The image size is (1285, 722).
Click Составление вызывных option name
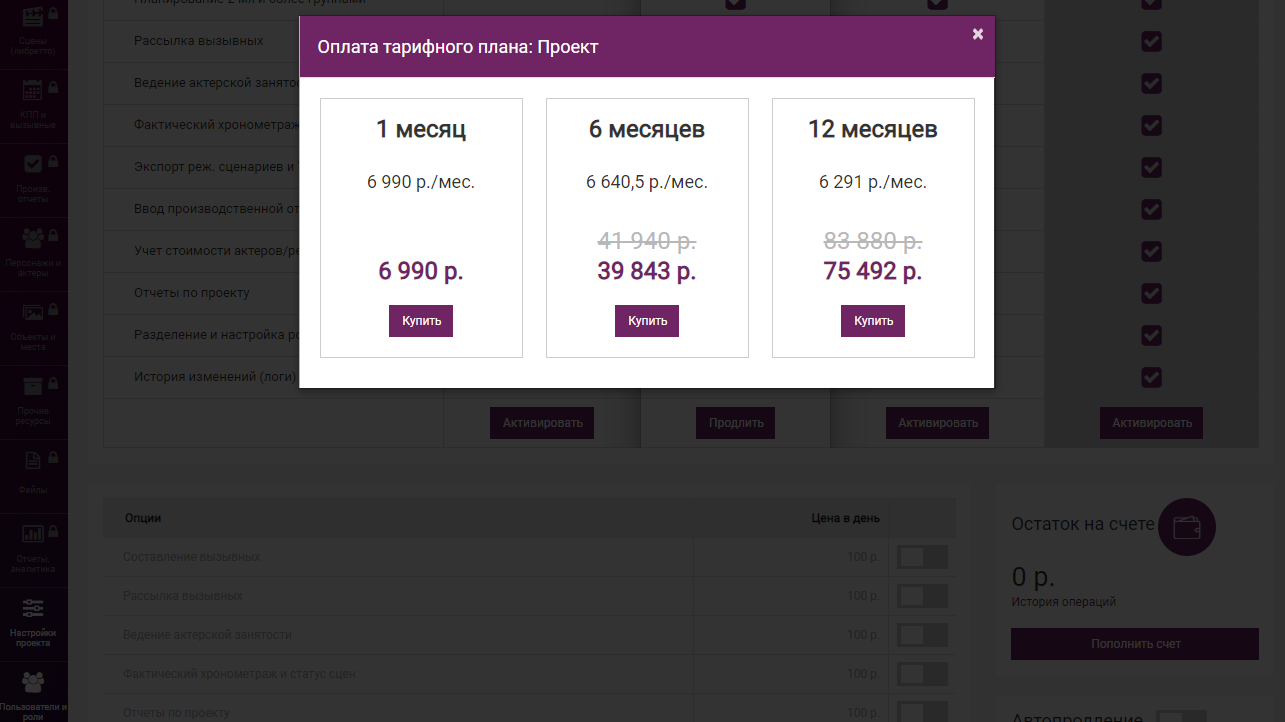click(192, 557)
